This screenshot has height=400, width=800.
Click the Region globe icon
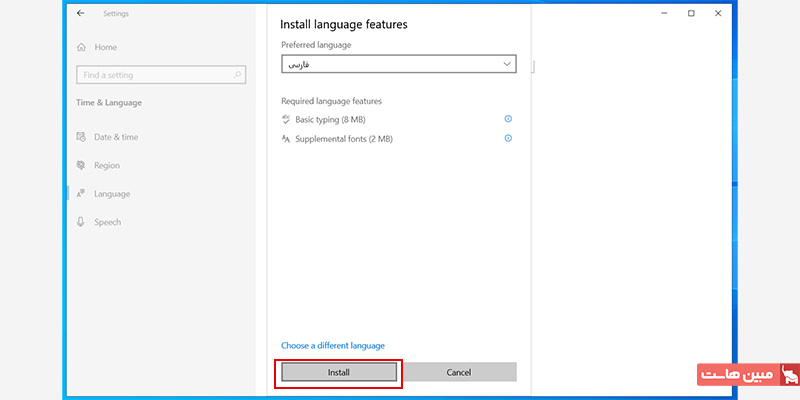pos(81,165)
